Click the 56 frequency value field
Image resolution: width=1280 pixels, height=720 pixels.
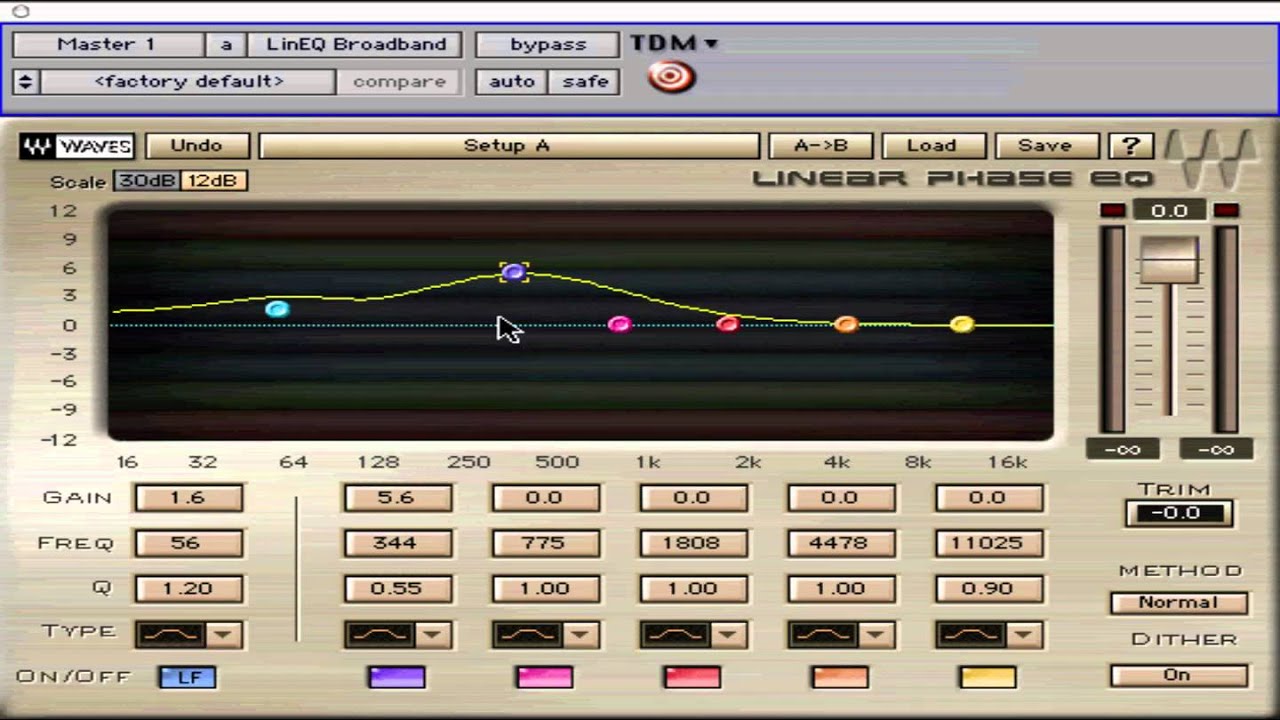click(x=189, y=544)
